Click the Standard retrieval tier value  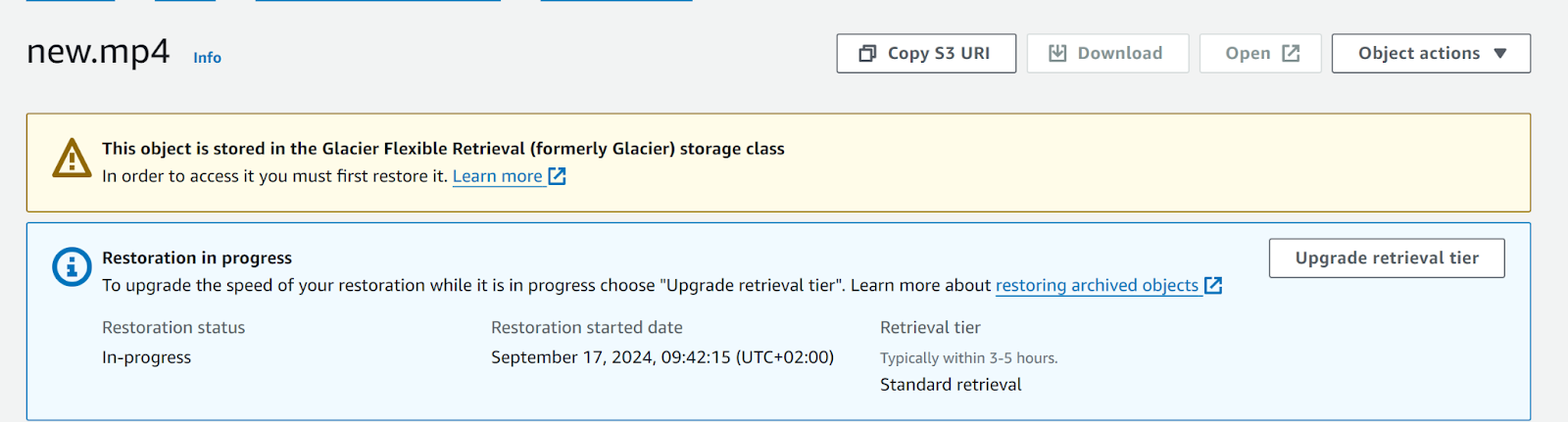951,385
